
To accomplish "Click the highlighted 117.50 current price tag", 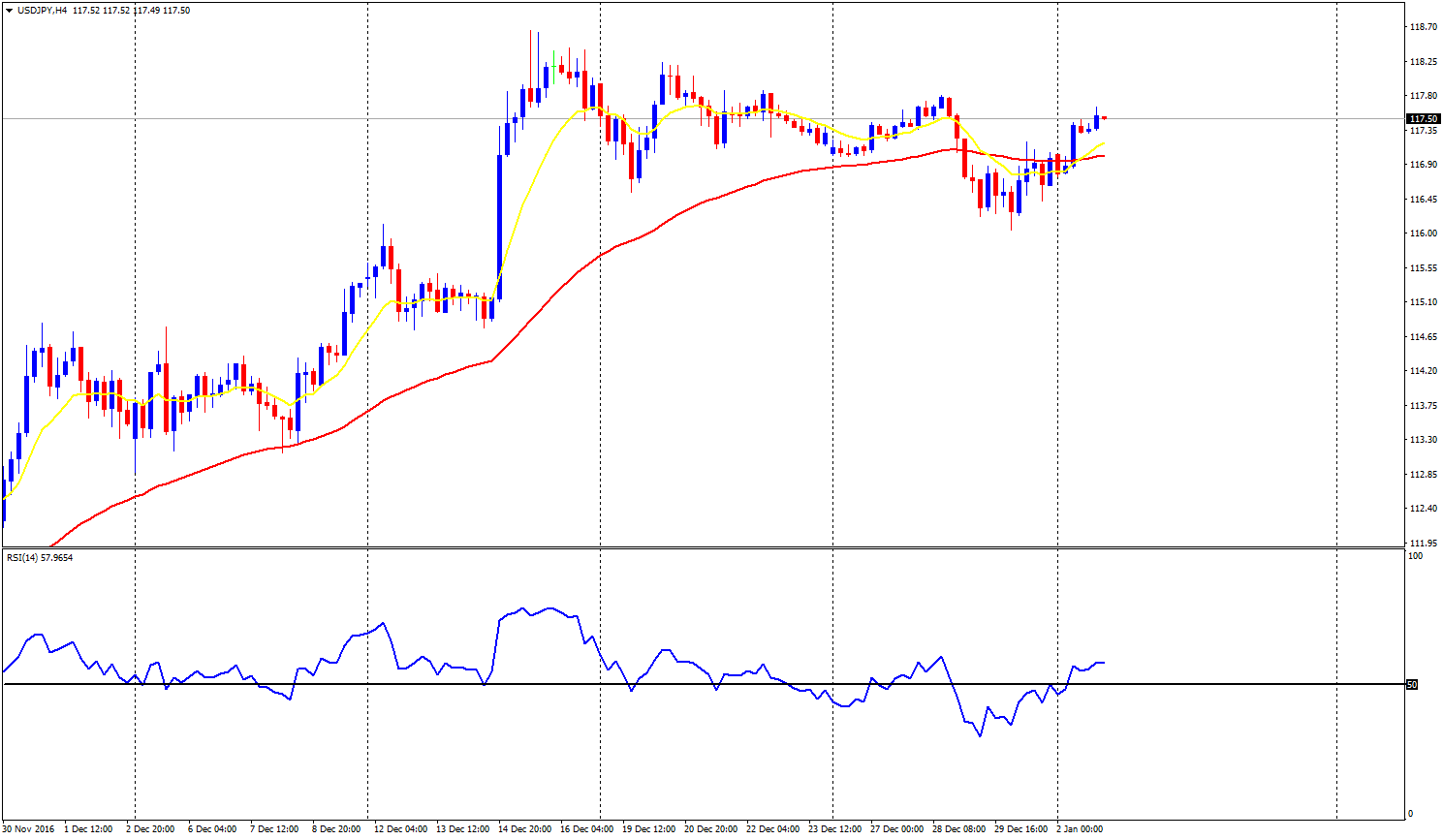I will [x=1423, y=119].
